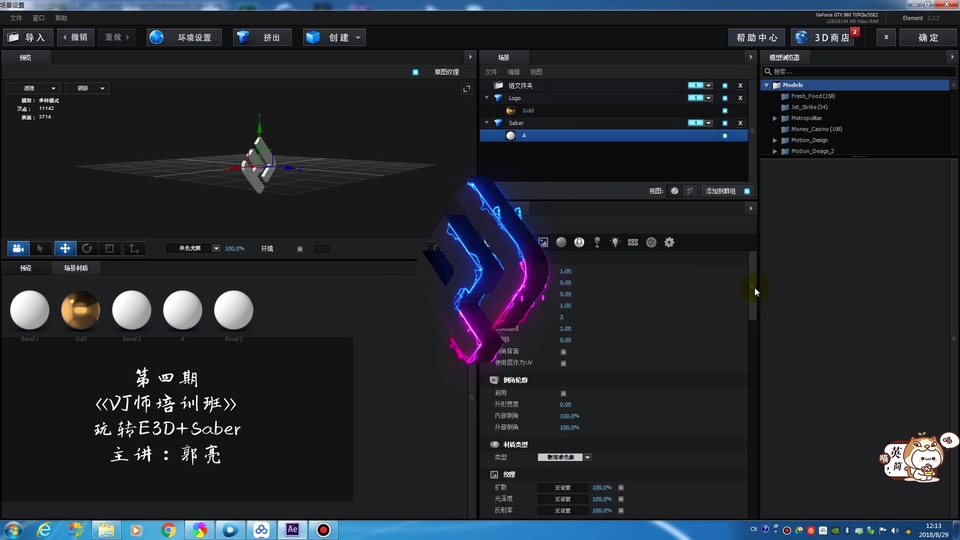The height and width of the screenshot is (540, 960).
Task: Open the 文件 menu in title menu bar
Action: (x=16, y=18)
